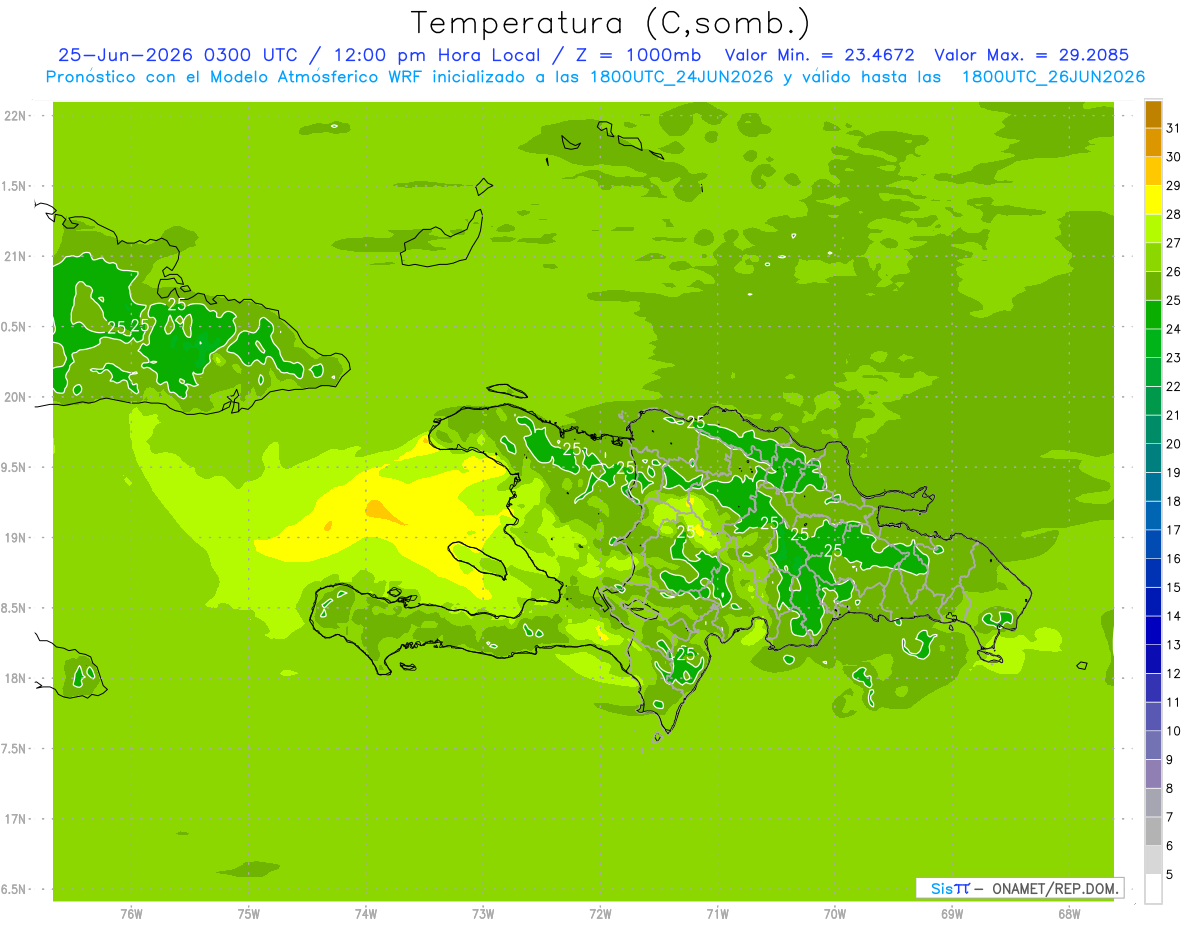Click the '73W' longitude label
The image size is (1200, 927).
click(483, 913)
